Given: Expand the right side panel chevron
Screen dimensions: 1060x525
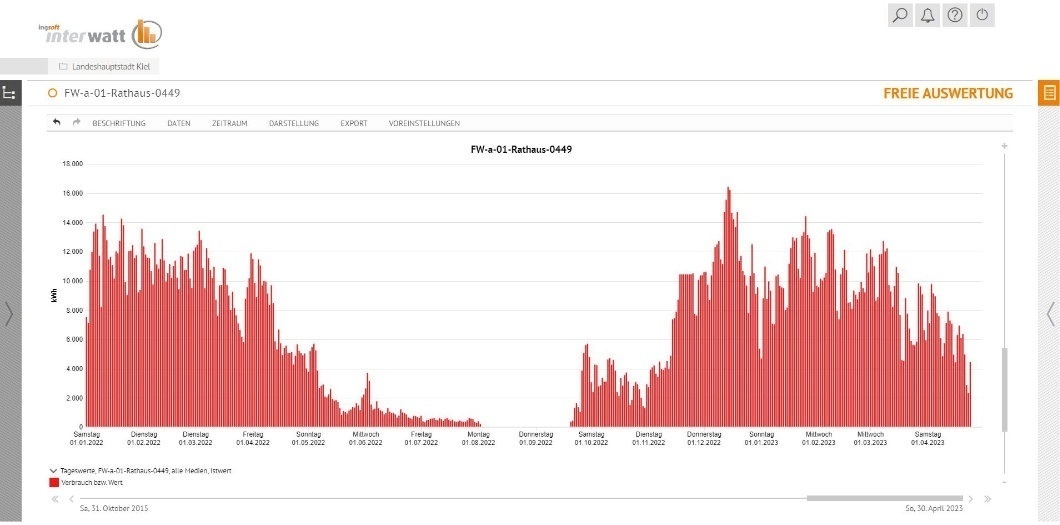Looking at the screenshot, I should 1050,314.
